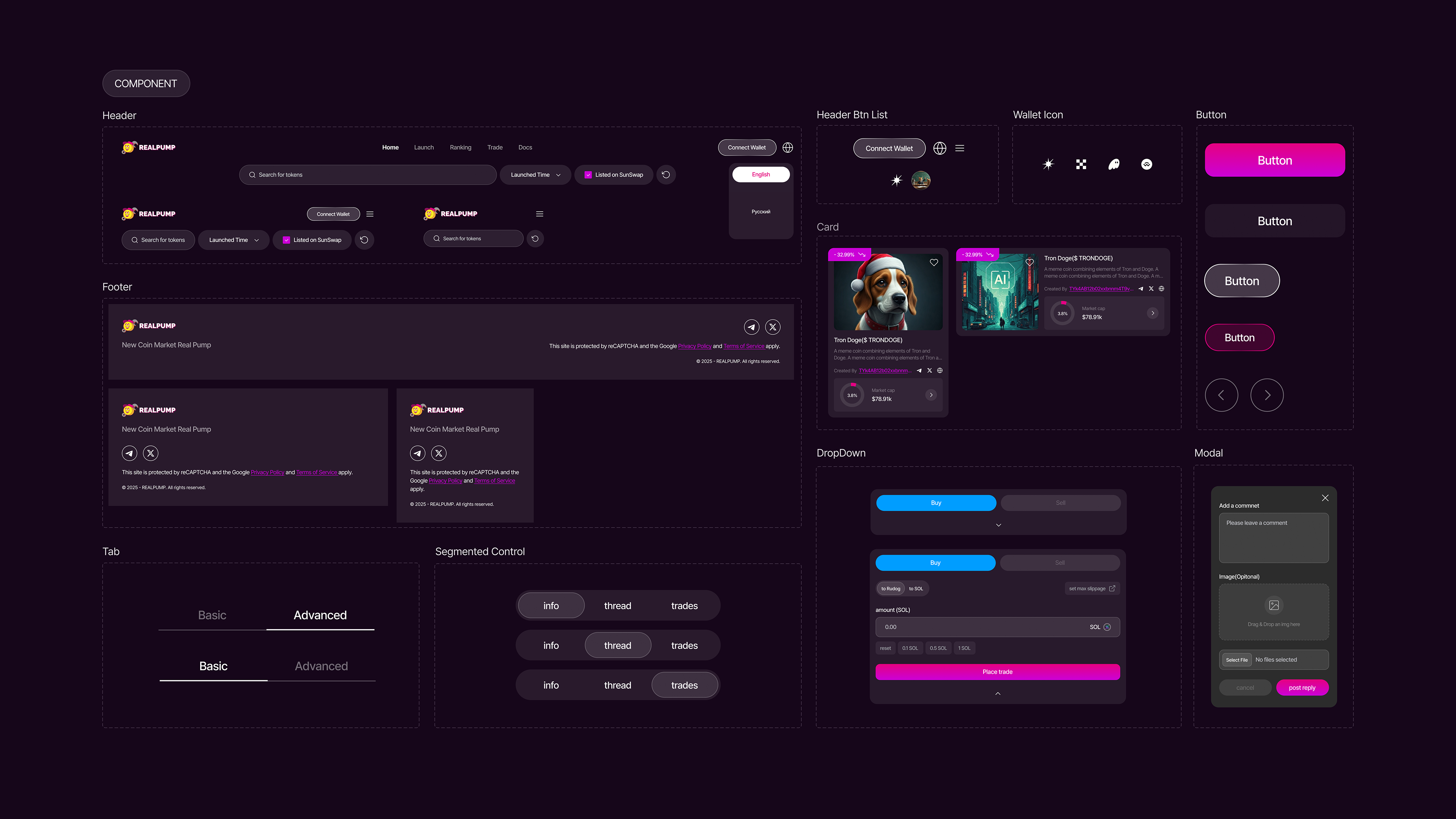
Task: Click the image upload icon in modal
Action: [1274, 606]
